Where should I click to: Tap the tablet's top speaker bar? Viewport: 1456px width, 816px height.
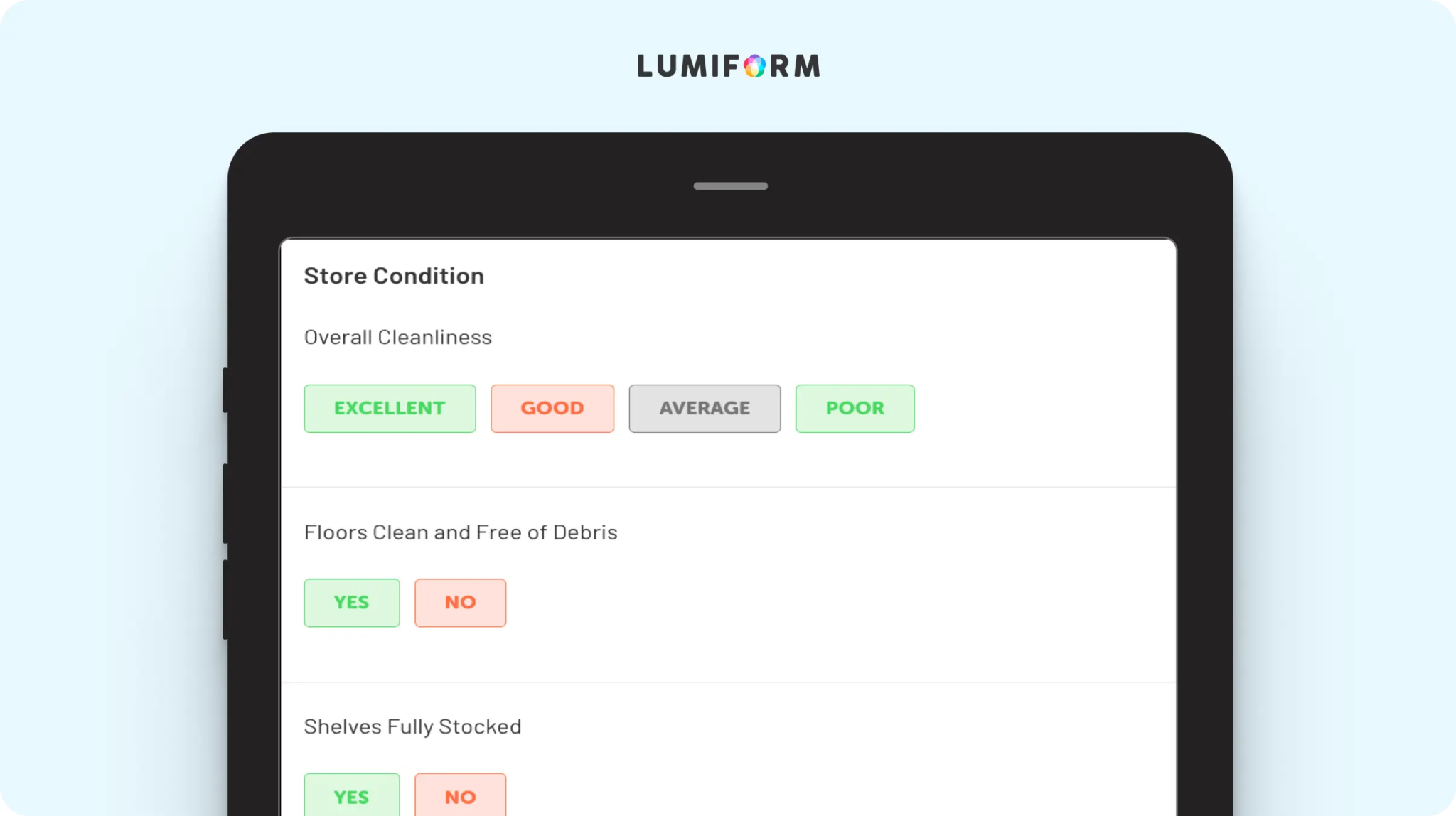point(730,186)
